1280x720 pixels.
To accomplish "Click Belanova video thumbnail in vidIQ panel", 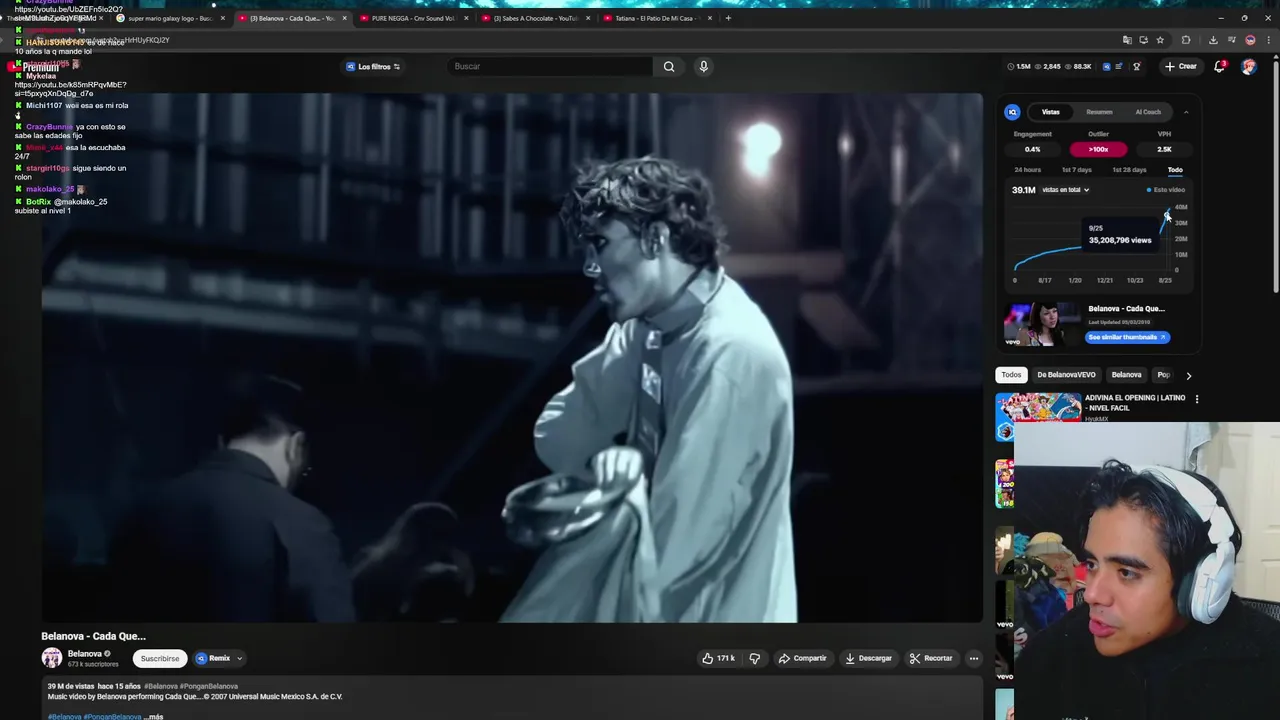I will point(1041,324).
